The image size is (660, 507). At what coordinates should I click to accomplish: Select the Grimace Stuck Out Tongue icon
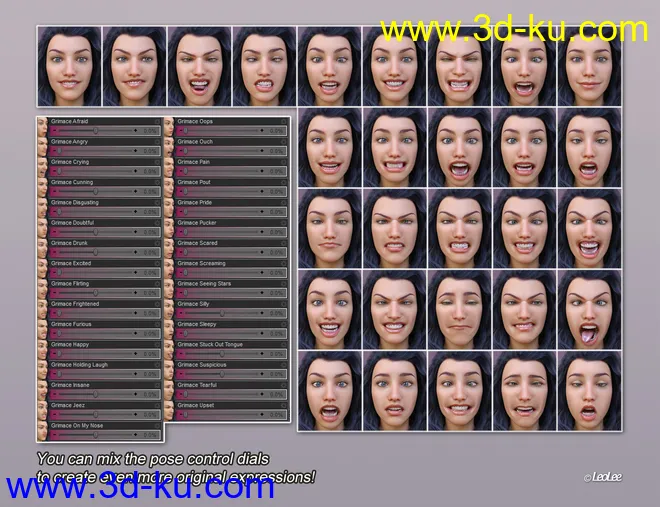pos(169,350)
